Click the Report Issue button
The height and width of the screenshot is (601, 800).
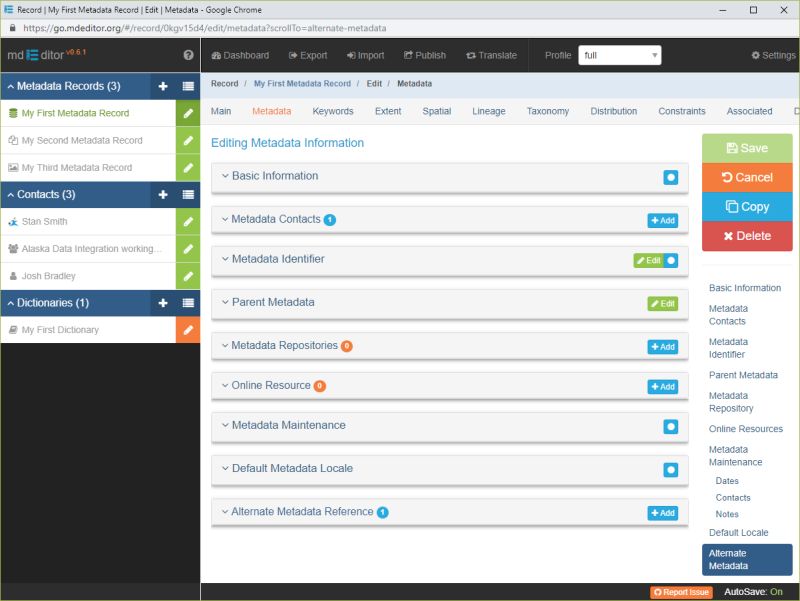click(x=681, y=592)
